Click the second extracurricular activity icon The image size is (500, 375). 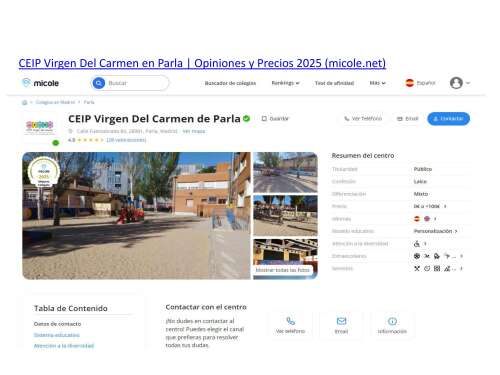[427, 256]
